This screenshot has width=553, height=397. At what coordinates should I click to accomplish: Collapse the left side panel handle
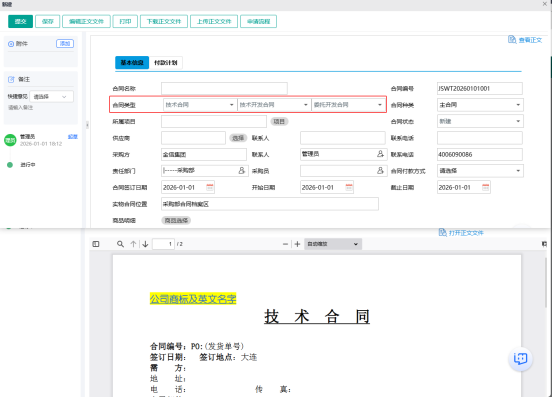click(87, 125)
